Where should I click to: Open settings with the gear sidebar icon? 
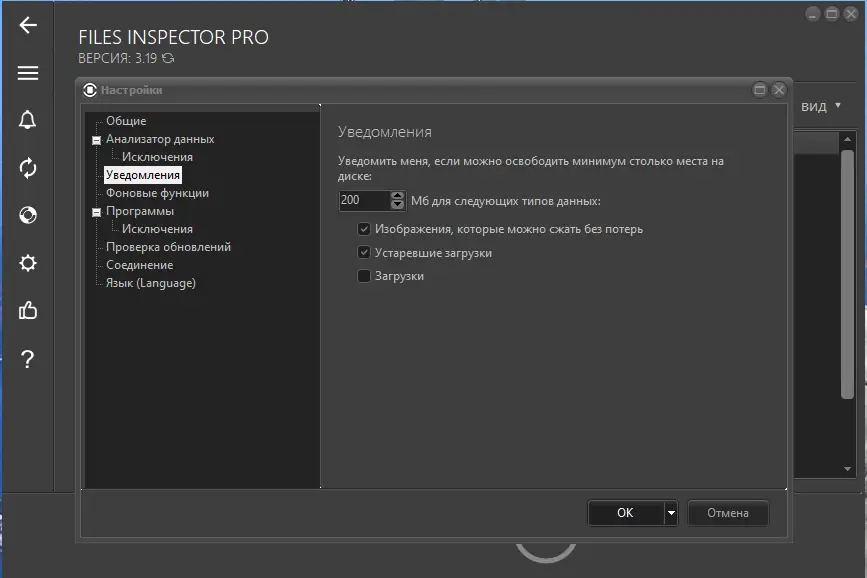28,263
